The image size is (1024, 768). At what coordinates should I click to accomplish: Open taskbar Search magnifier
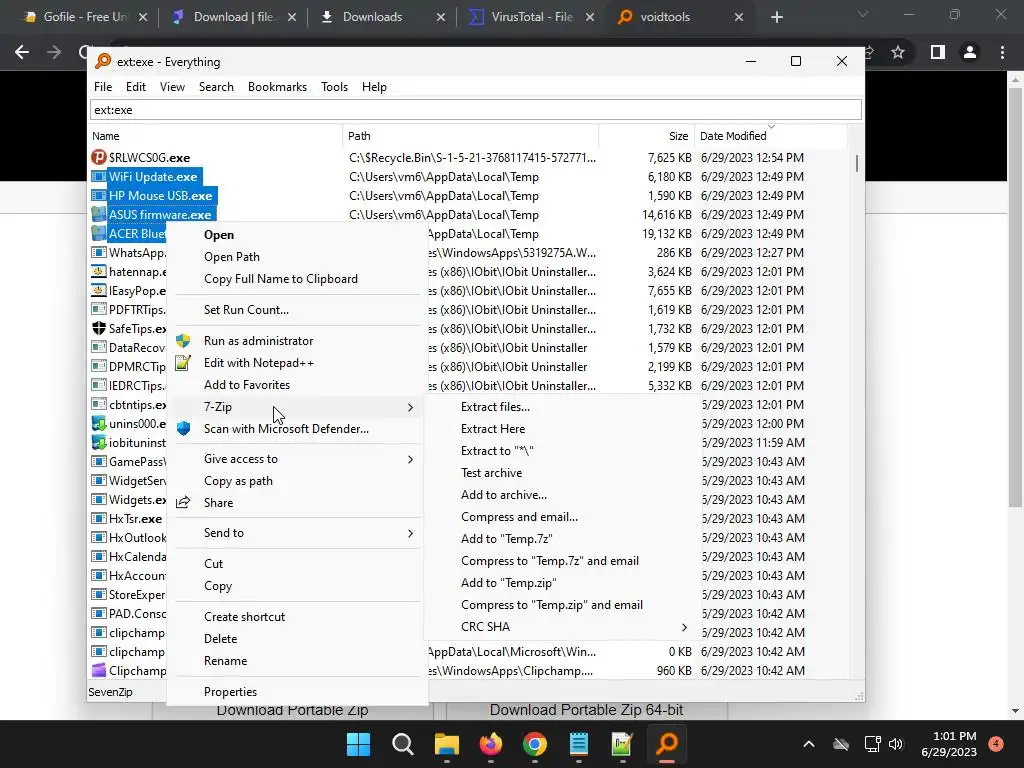(402, 744)
